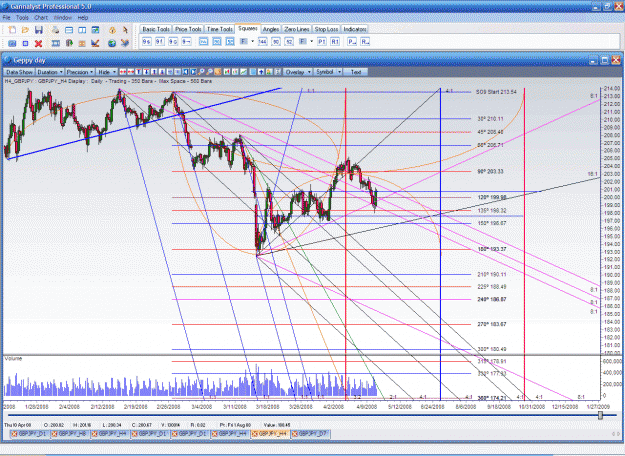Switch to the GBPJPY_D7 chart tab
The width and height of the screenshot is (625, 456).
coord(310,434)
